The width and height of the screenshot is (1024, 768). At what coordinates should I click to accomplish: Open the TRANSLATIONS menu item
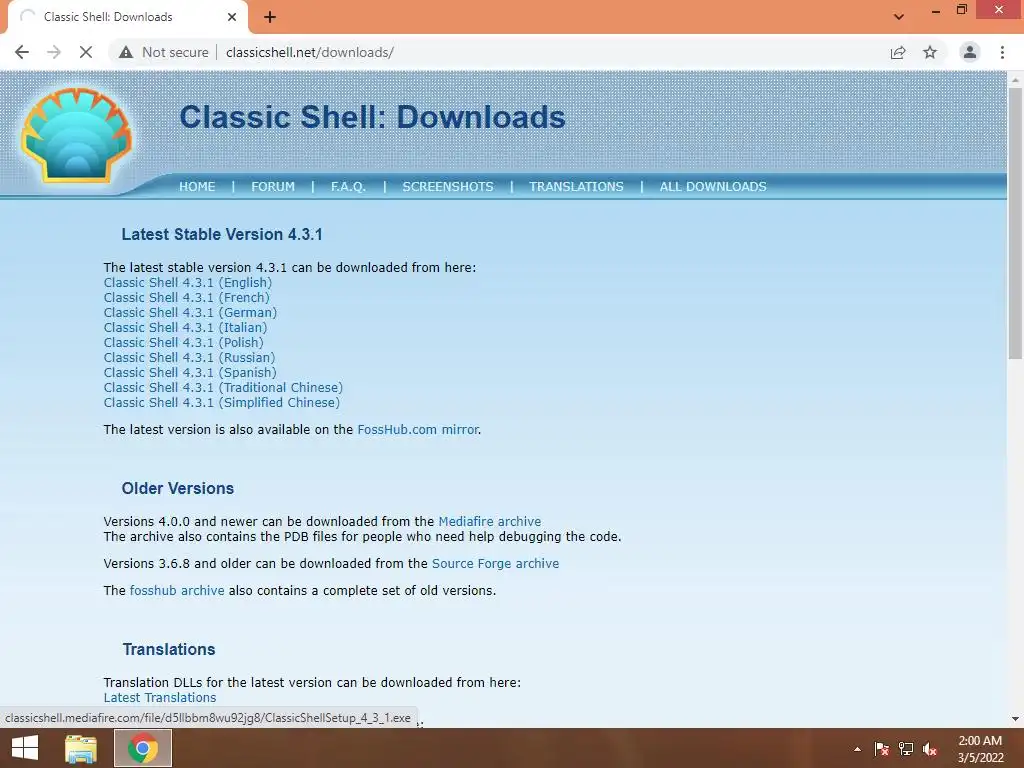(x=576, y=187)
